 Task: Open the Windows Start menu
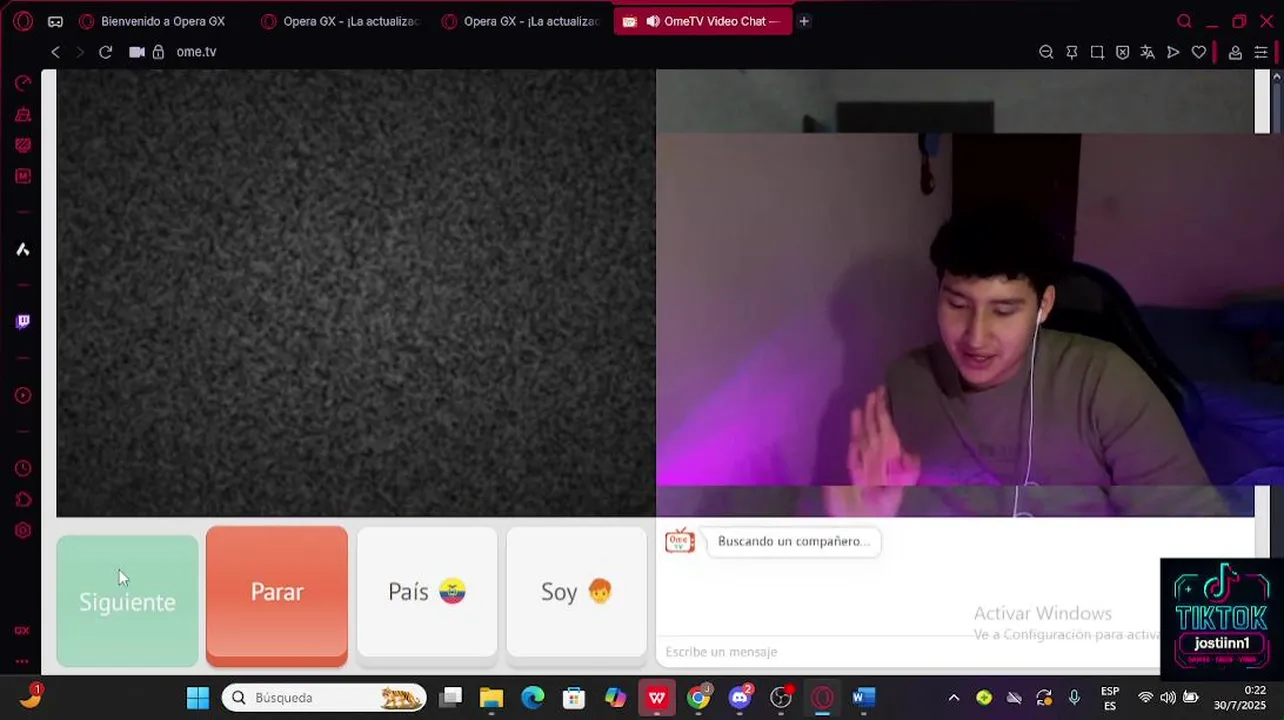point(198,698)
